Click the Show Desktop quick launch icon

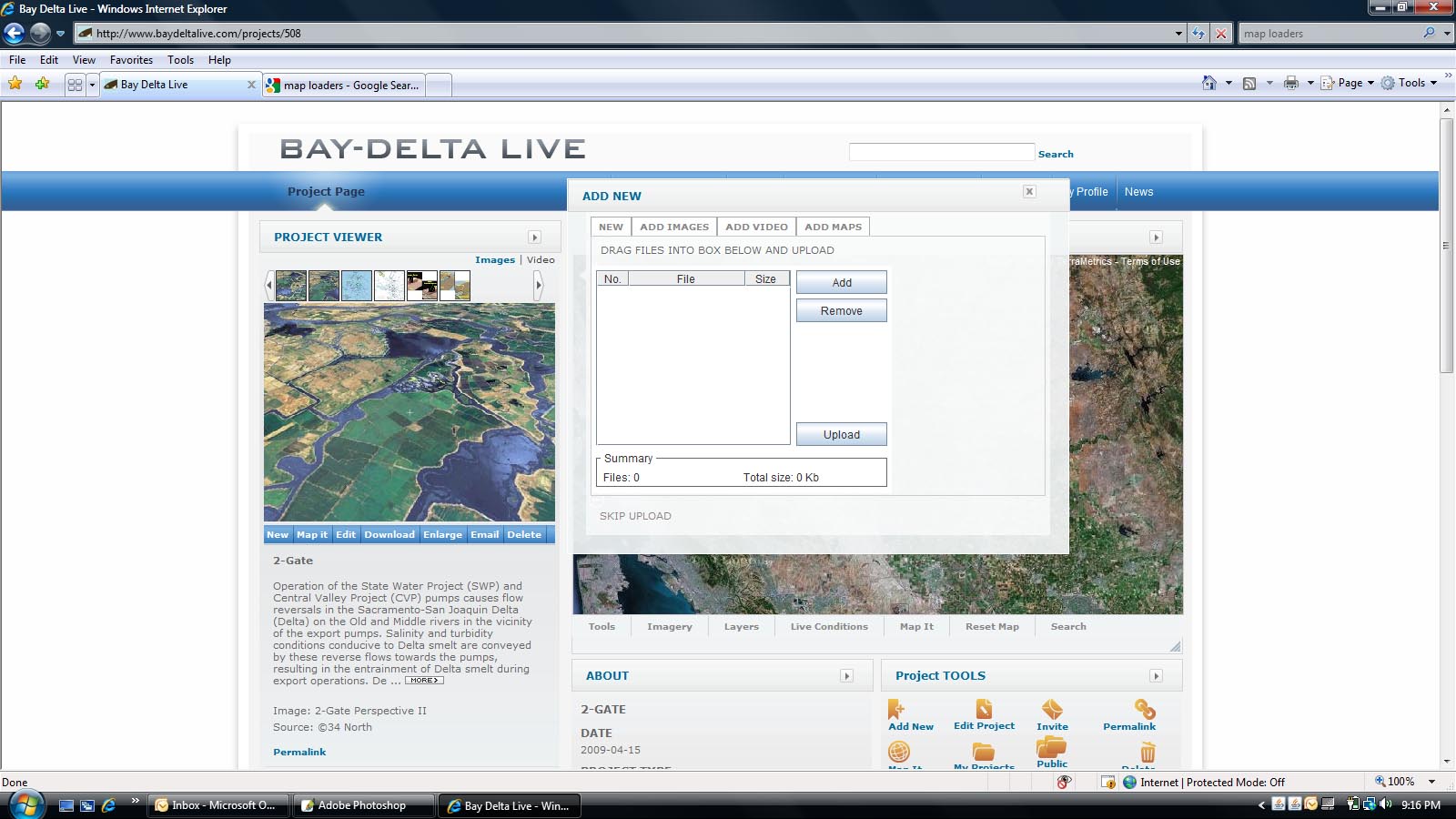(66, 805)
